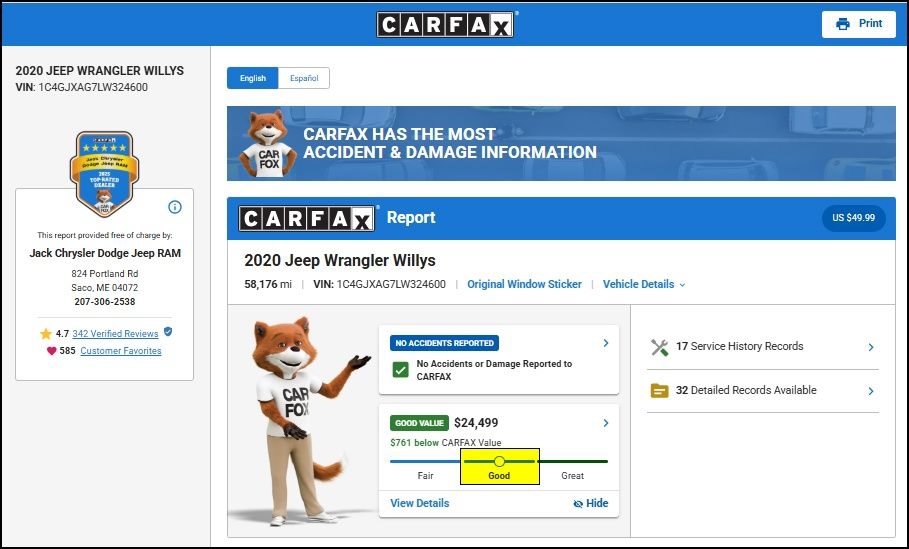Click the verified shield icon beside reviews
The image size is (909, 549).
(168, 332)
